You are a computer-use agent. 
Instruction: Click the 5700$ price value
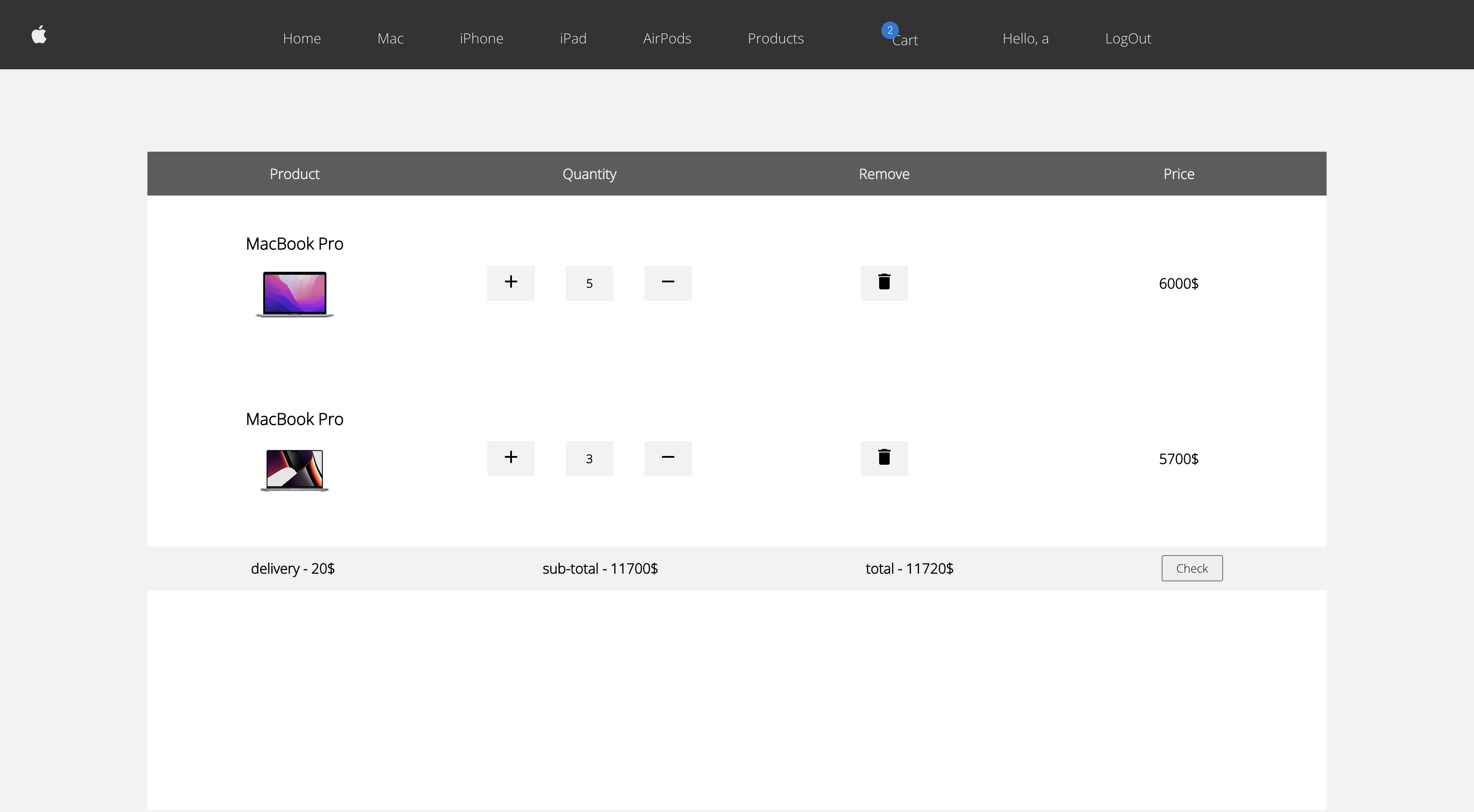[1179, 459]
